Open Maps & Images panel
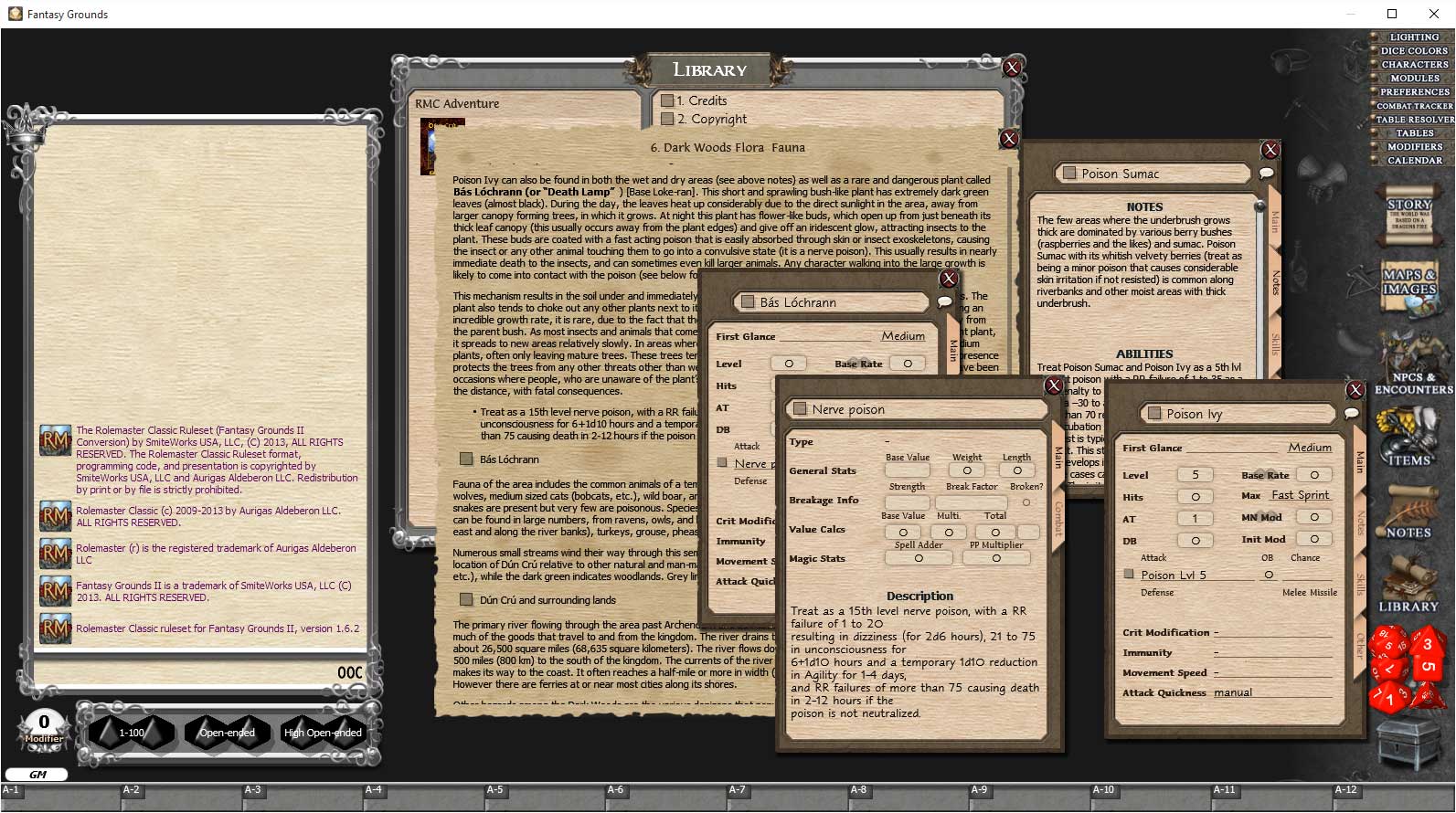 [x=1408, y=283]
